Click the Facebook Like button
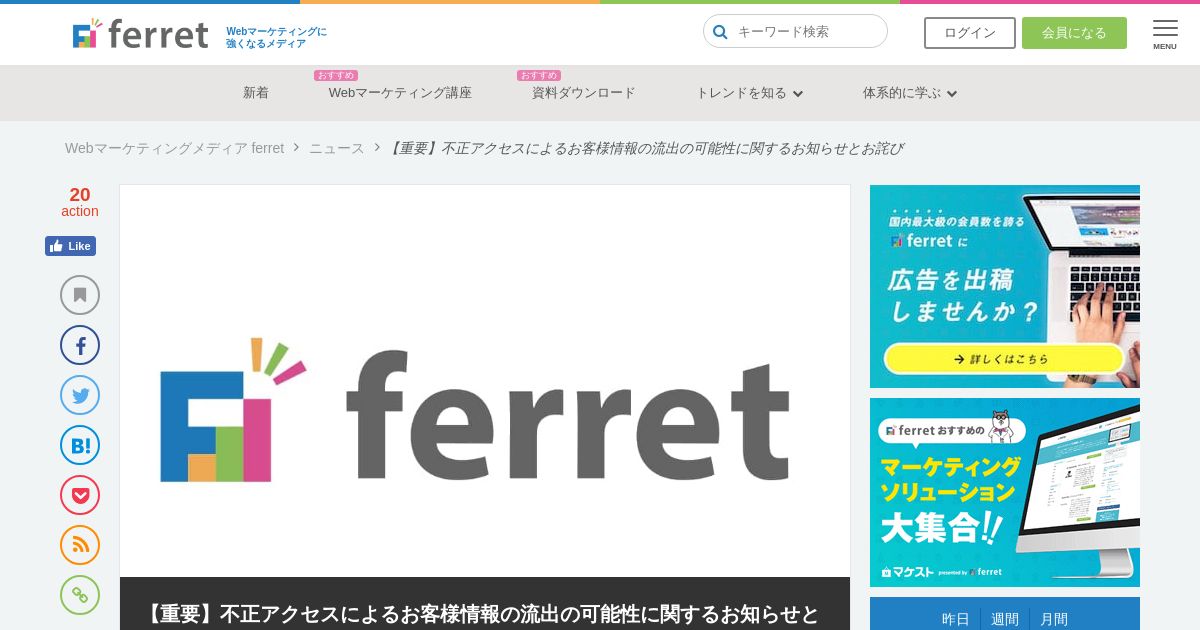Image resolution: width=1200 pixels, height=630 pixels. tap(70, 246)
